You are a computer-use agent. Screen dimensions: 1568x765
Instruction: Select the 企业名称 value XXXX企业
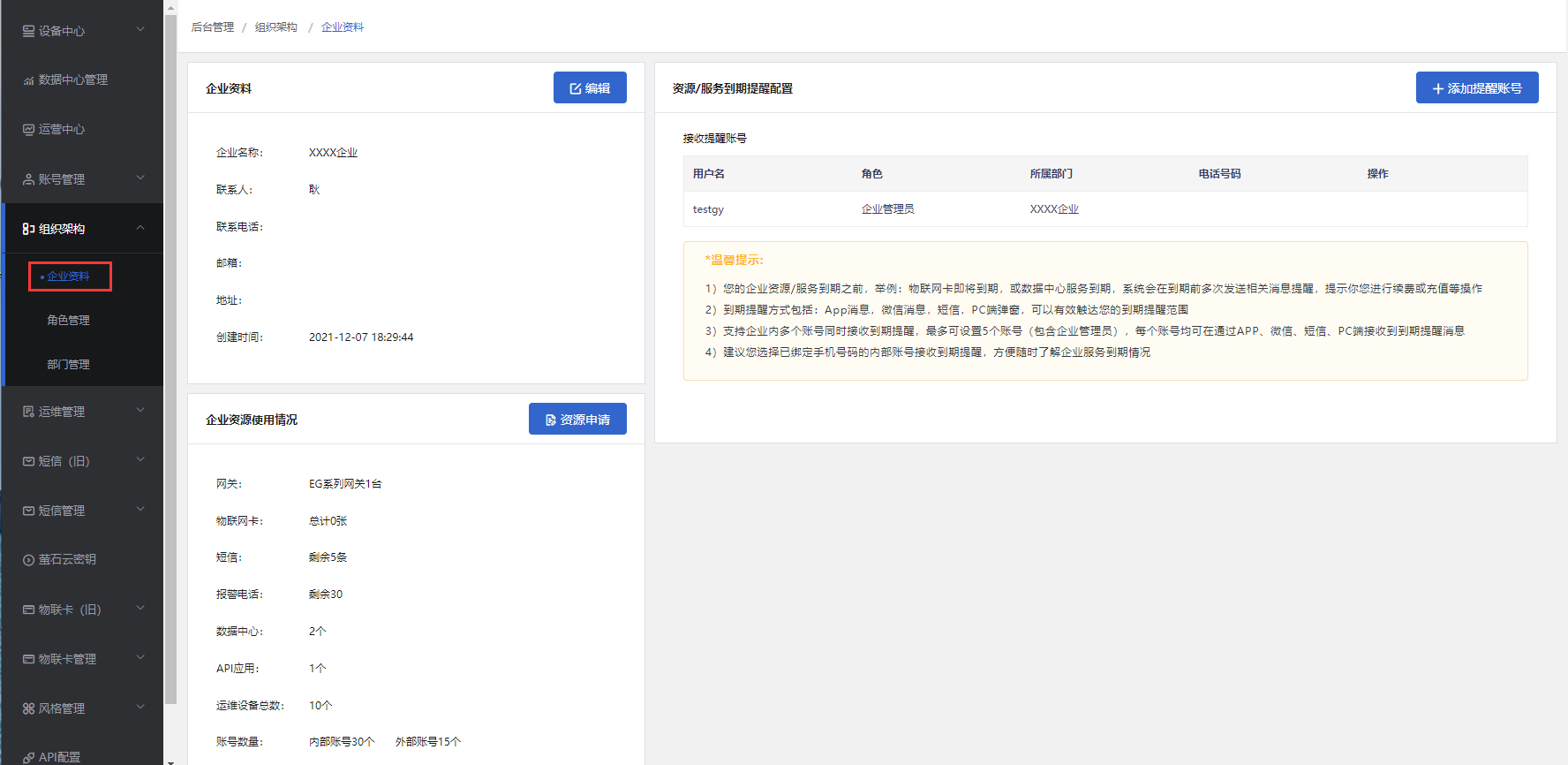333,153
